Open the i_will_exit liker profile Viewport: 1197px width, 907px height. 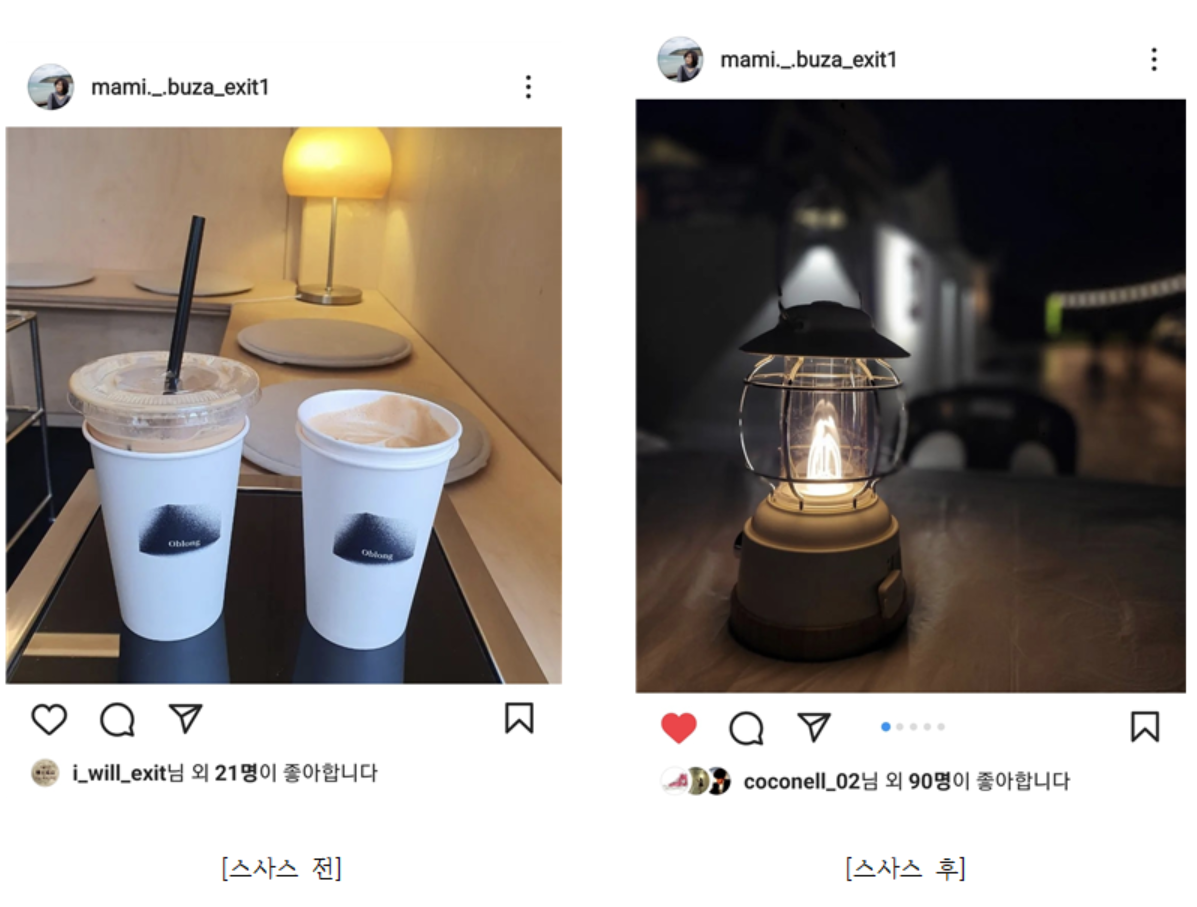coord(119,773)
